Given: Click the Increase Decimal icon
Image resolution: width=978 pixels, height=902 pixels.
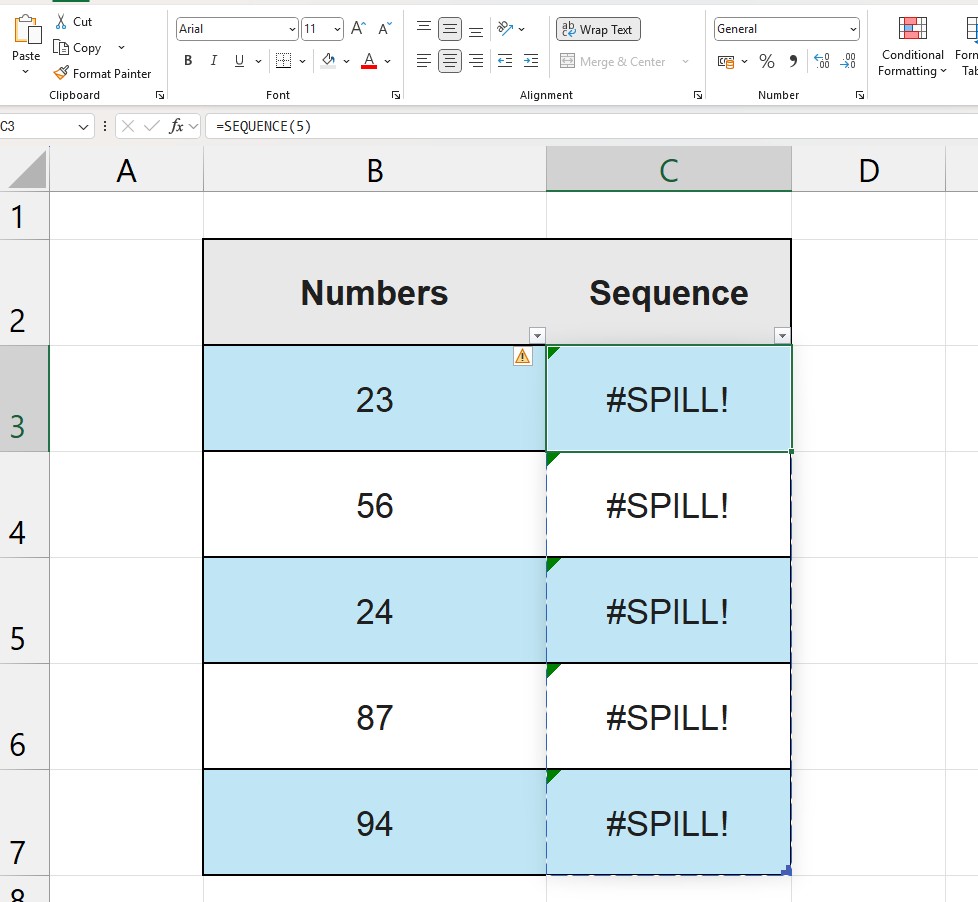Looking at the screenshot, I should click(822, 61).
